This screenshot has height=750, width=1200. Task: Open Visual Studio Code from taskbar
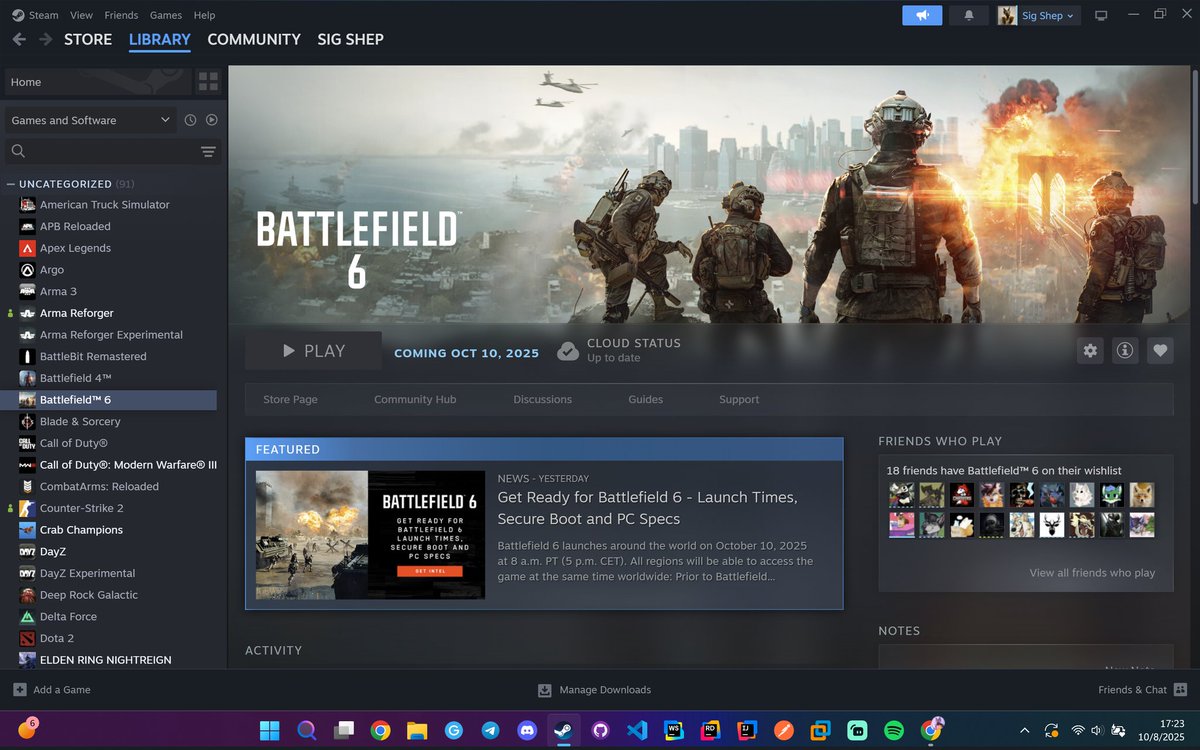pyautogui.click(x=637, y=730)
